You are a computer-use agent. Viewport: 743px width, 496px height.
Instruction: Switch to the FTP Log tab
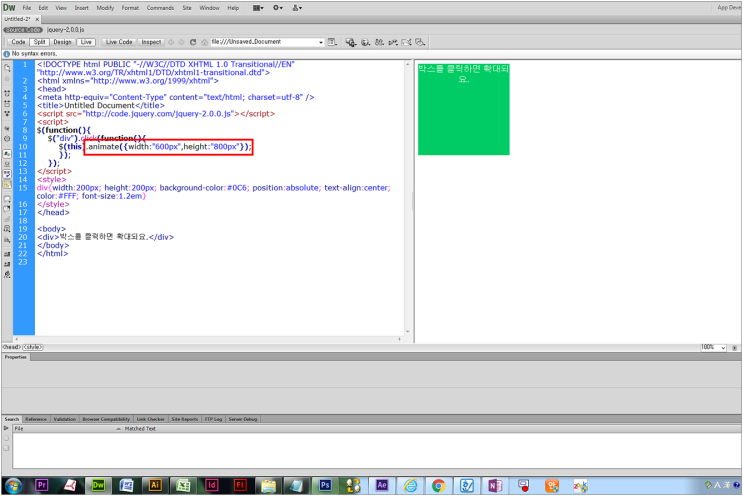pyautogui.click(x=213, y=419)
